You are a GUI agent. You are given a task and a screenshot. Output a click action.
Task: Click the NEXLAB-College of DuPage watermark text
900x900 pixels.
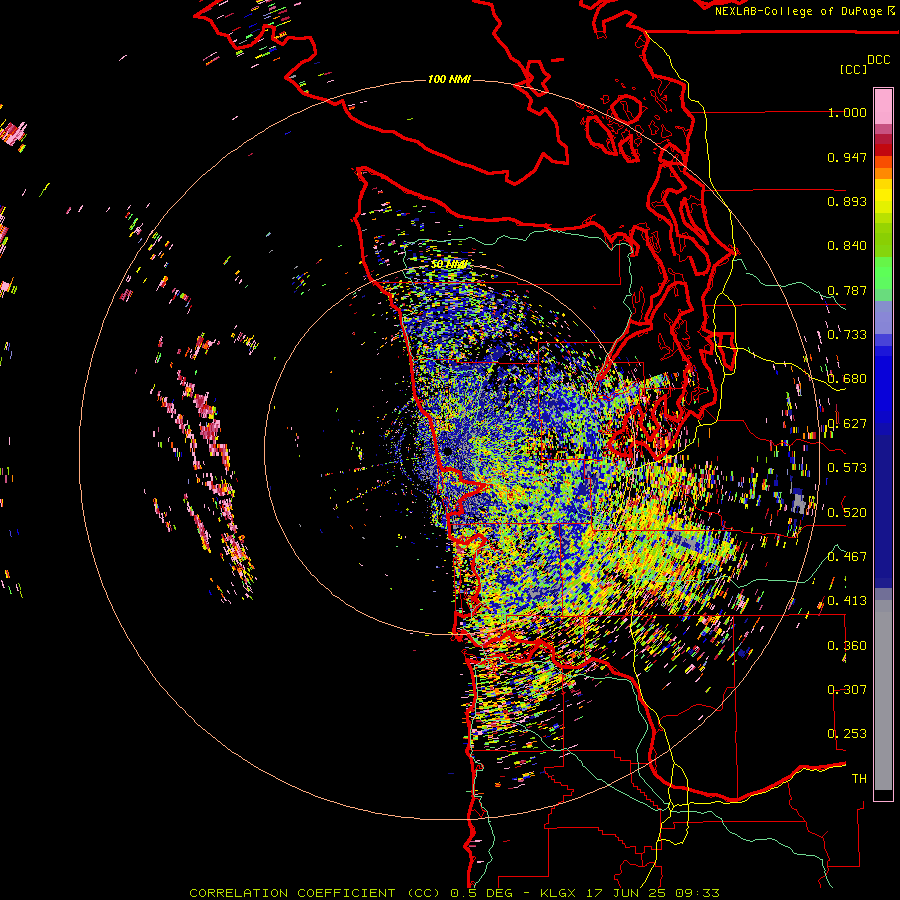(x=800, y=11)
